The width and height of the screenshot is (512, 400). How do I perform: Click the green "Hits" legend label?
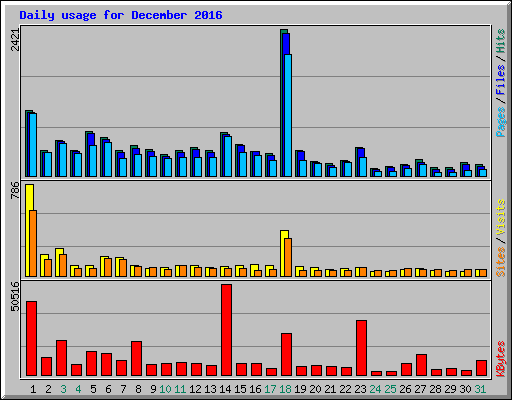(500, 41)
